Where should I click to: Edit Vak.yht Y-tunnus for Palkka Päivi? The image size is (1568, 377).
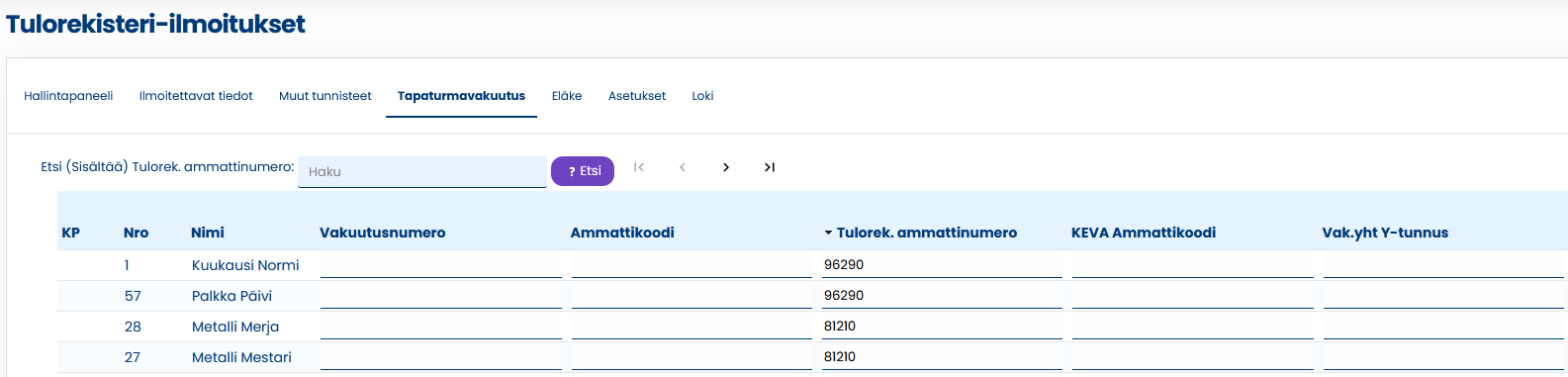pyautogui.click(x=1443, y=296)
